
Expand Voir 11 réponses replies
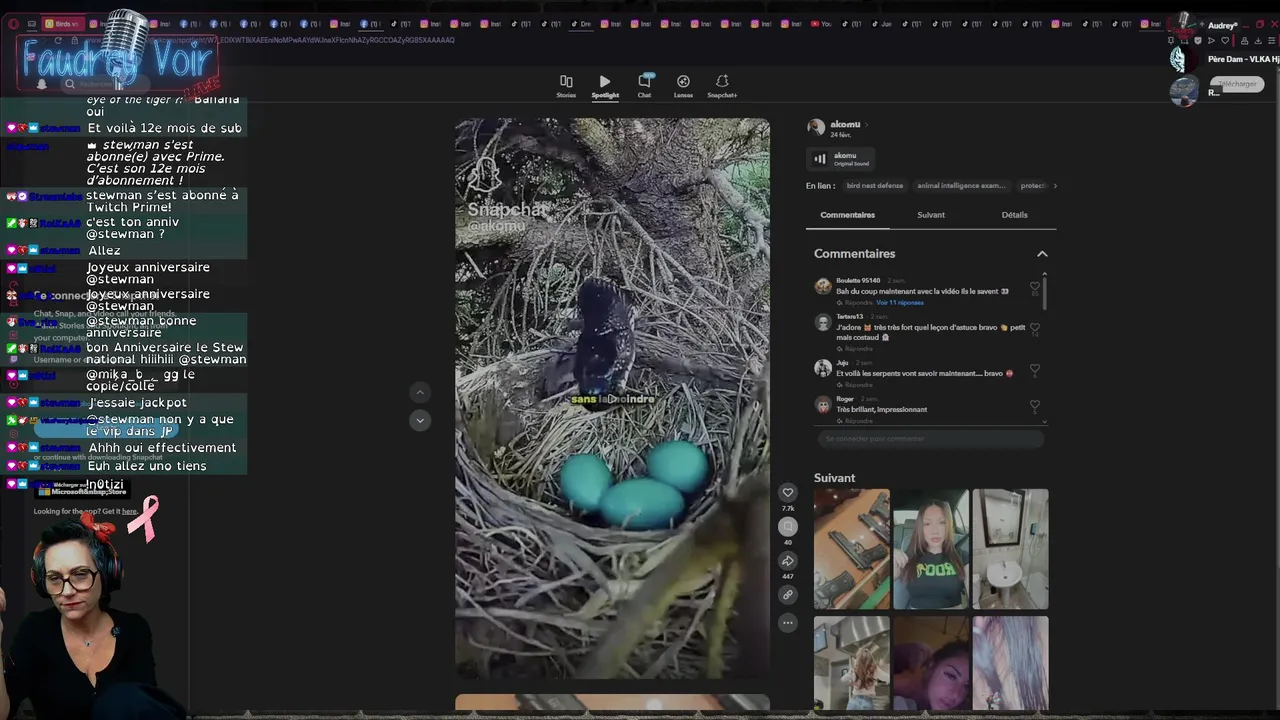(900, 302)
